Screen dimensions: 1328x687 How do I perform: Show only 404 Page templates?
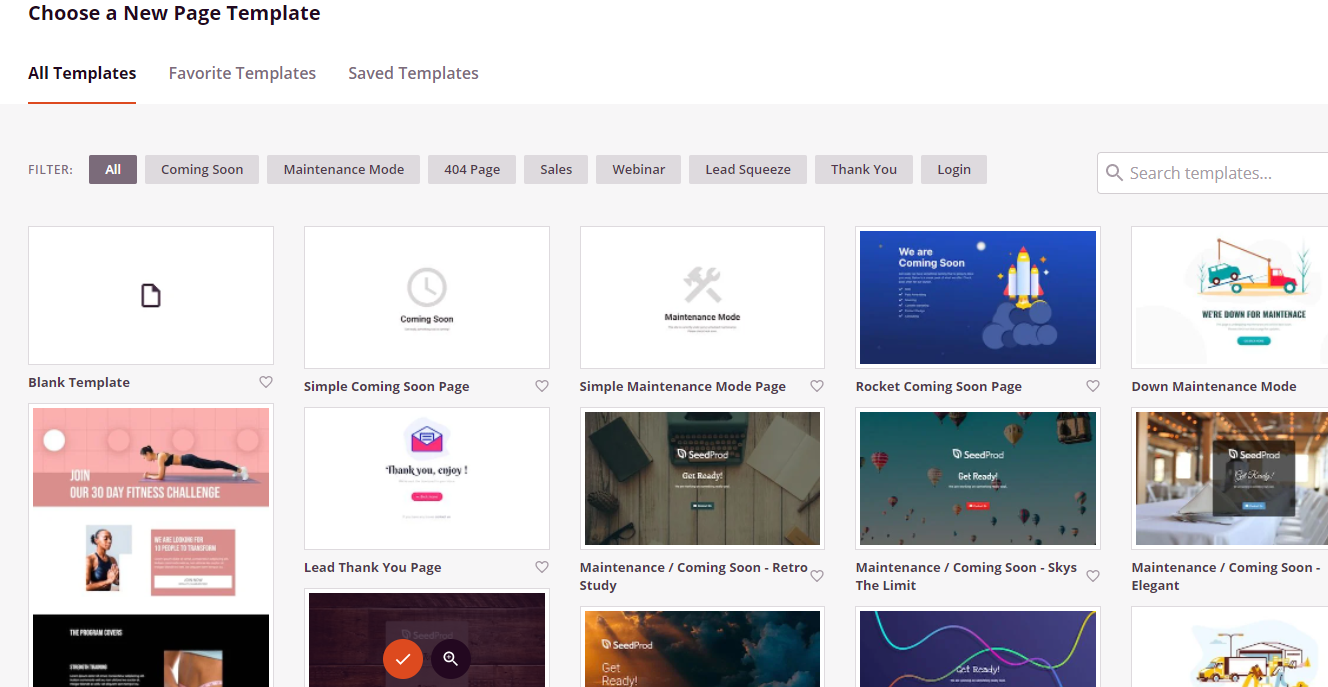click(x=472, y=169)
